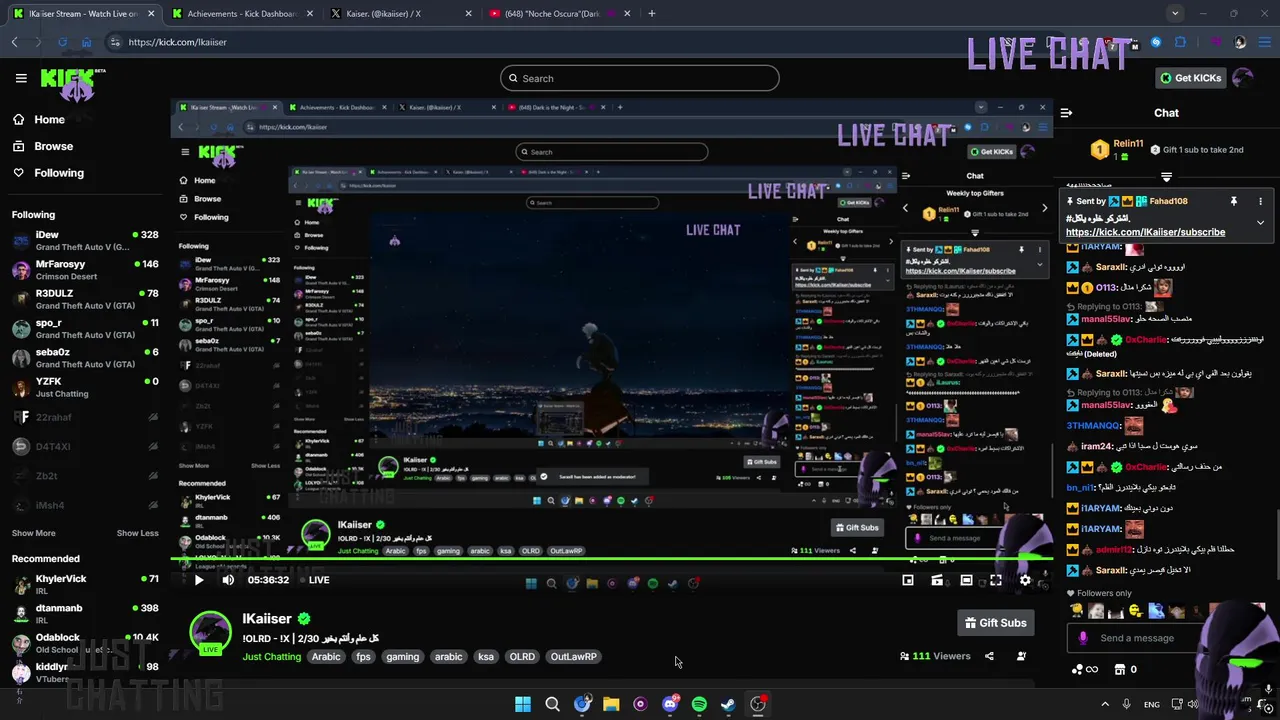1280x720 pixels.
Task: Open recommended channel dtanmanb
Action: tap(85, 613)
